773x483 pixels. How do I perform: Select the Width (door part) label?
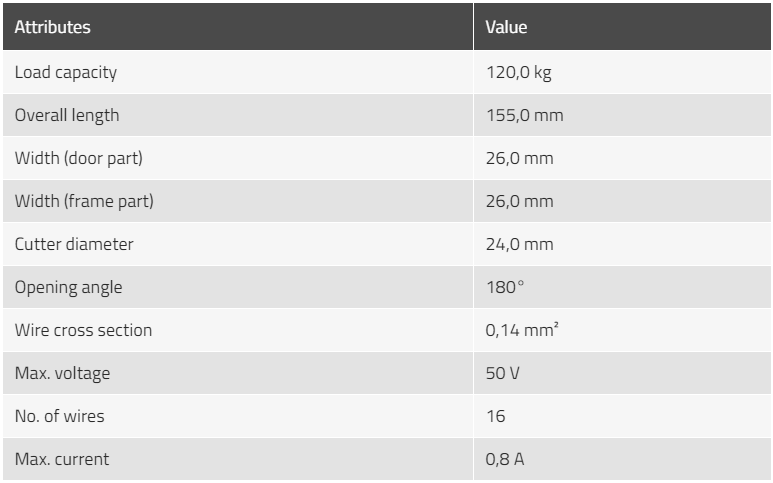(79, 158)
